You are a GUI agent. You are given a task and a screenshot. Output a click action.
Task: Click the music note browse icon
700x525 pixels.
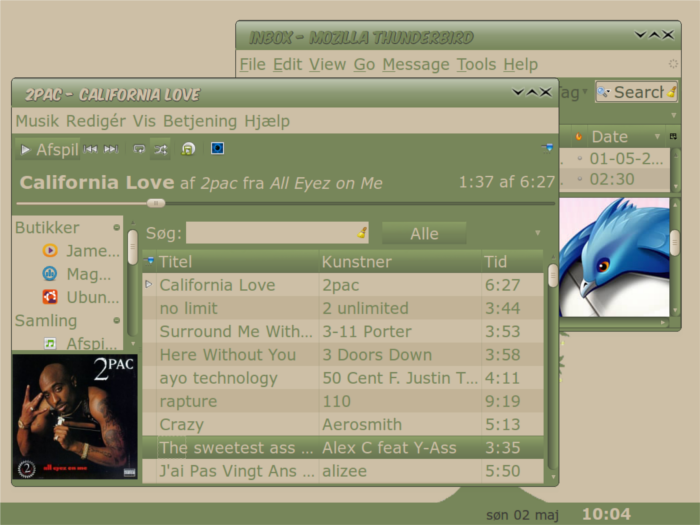[x=188, y=149]
